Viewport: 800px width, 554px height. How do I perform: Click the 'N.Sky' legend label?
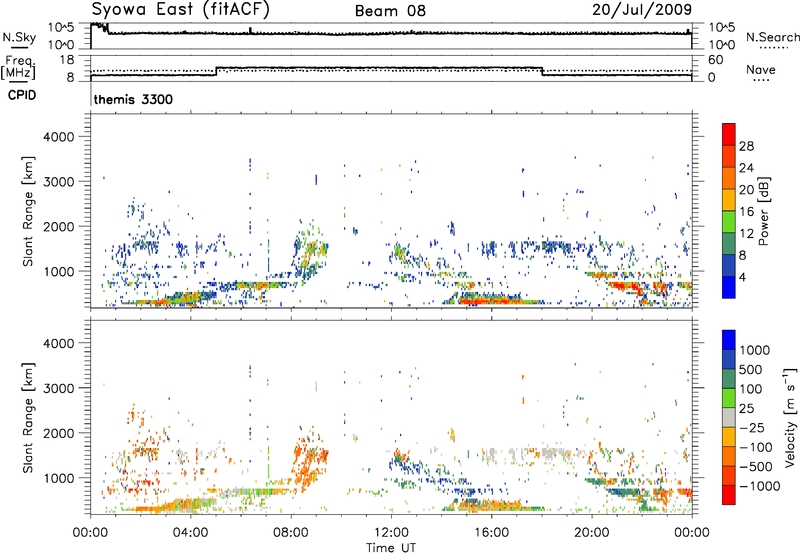19,38
